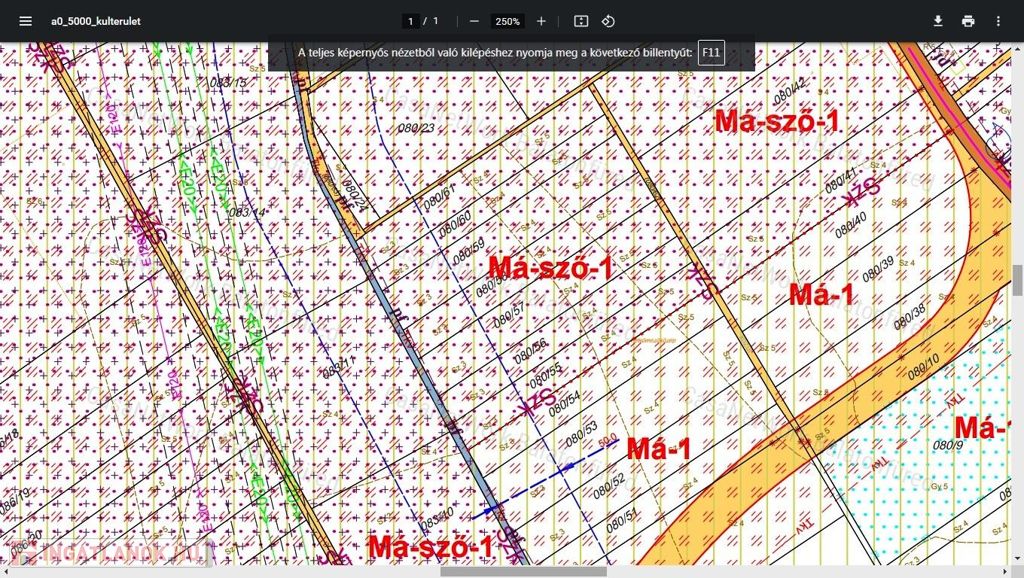
Task: Print the document using the printer icon
Action: tap(968, 21)
